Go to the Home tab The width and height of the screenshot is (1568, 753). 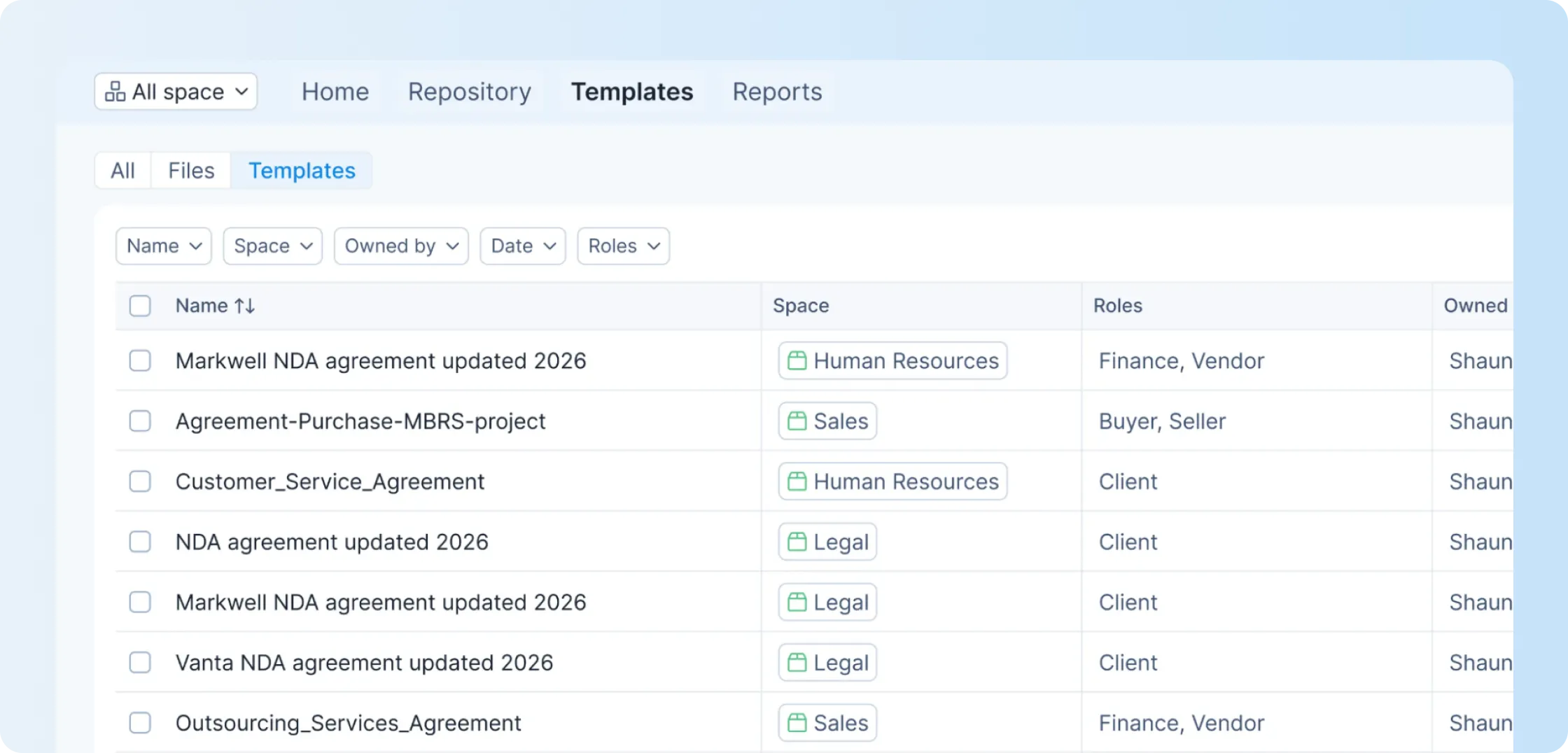coord(335,92)
